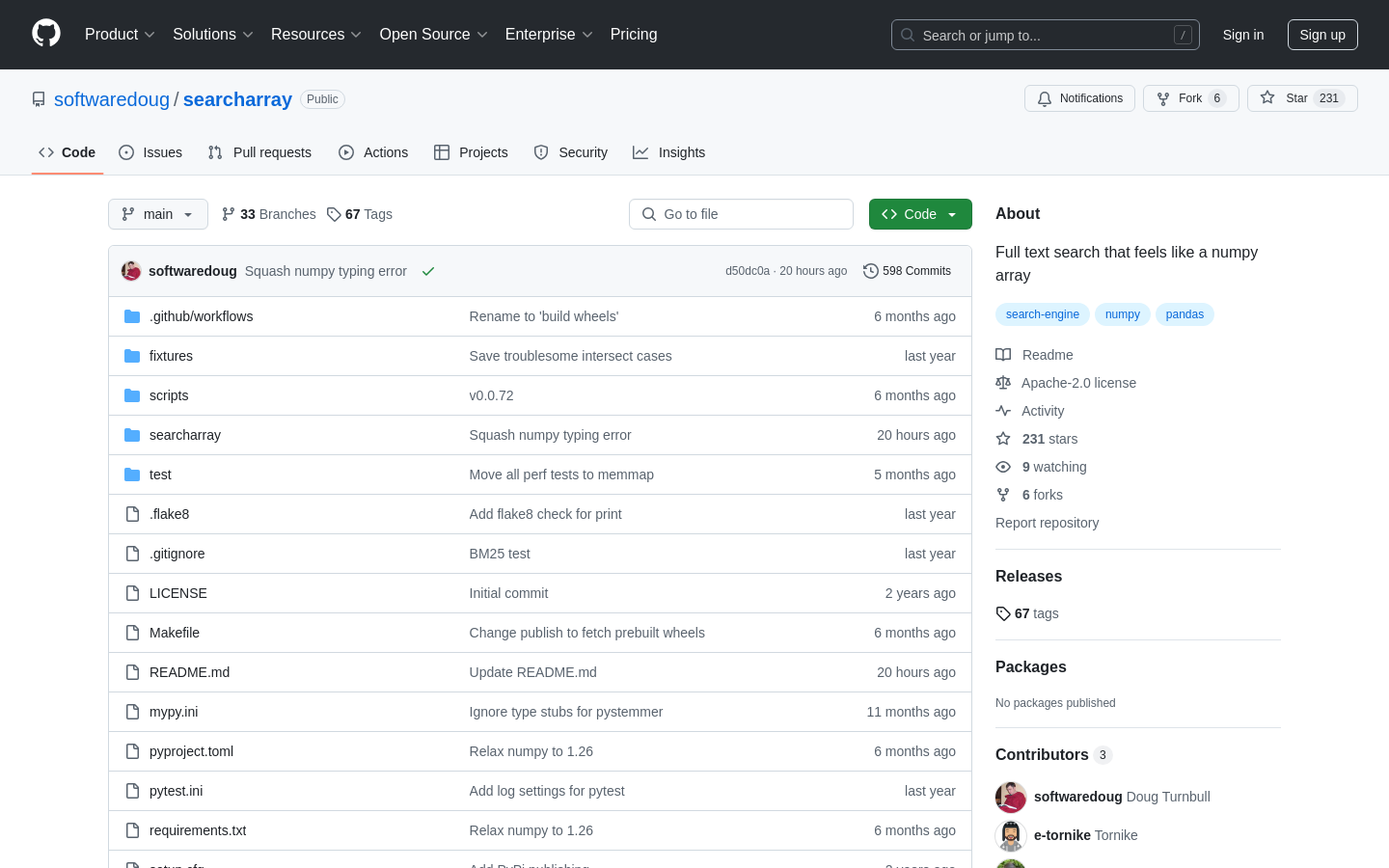Open the searcharray repository link

237,99
